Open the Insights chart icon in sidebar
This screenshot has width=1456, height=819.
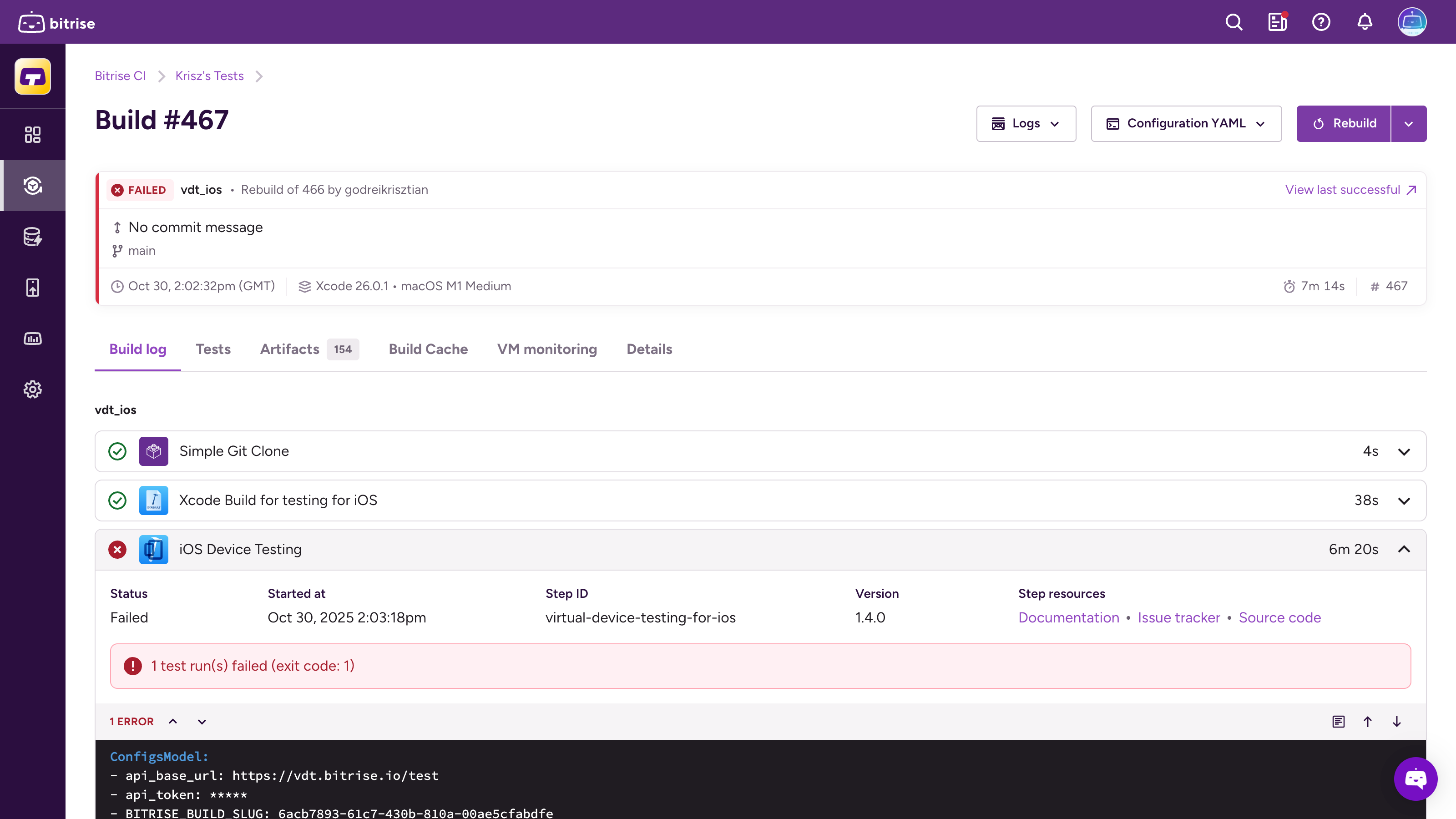point(33,339)
